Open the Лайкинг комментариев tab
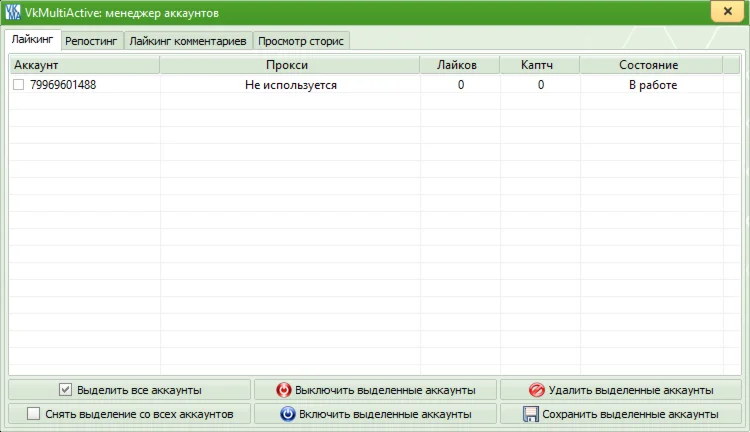 (188, 41)
